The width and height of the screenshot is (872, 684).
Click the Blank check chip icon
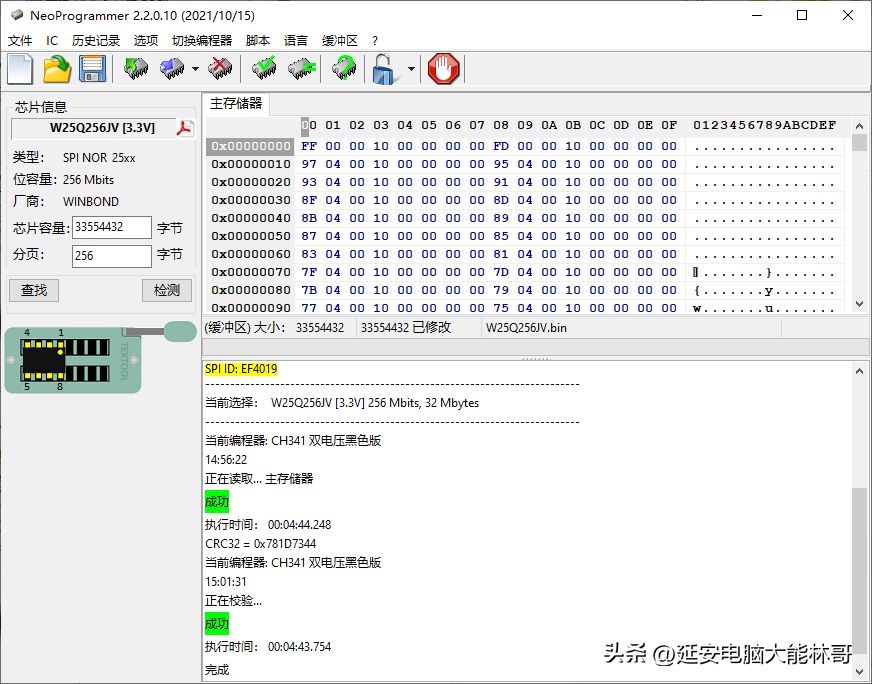point(302,68)
